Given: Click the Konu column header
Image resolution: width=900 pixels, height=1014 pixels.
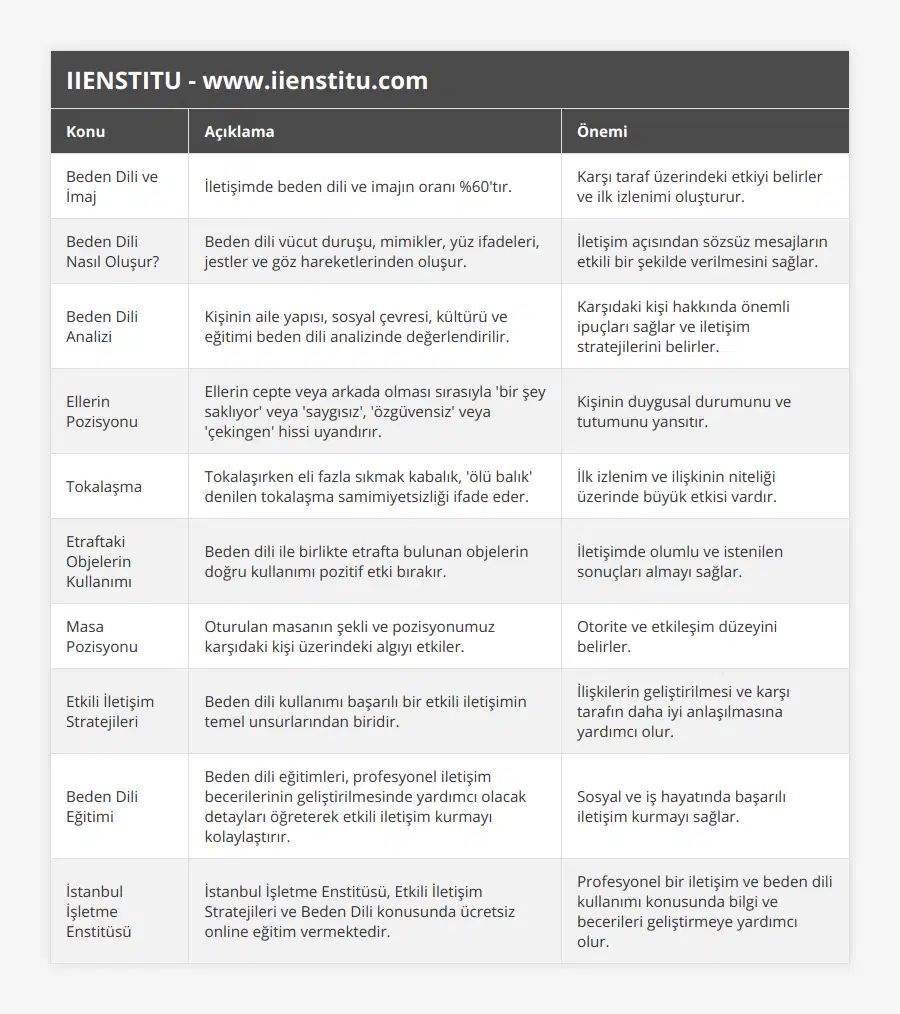Looking at the screenshot, I should pyautogui.click(x=86, y=131).
